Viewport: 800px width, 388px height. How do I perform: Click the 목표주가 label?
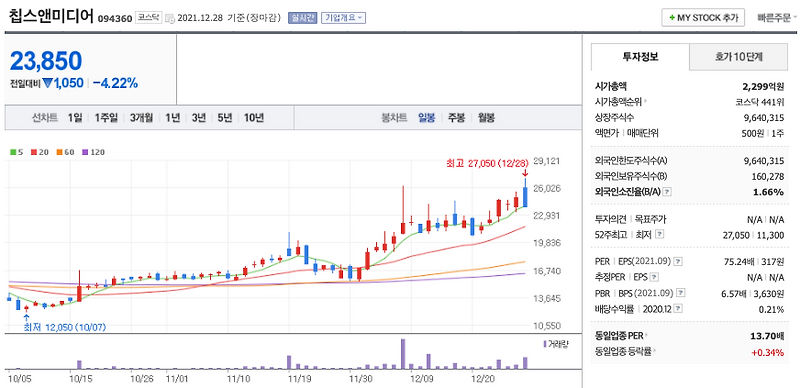tap(650, 219)
